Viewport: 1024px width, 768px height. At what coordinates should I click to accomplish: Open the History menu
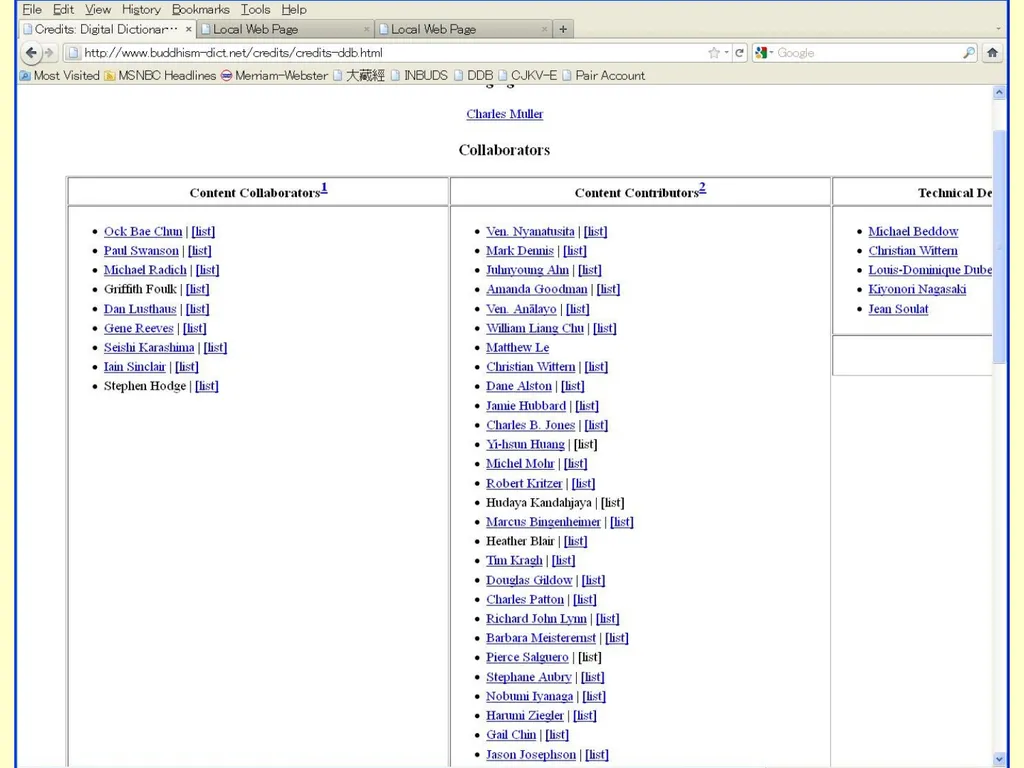(141, 9)
